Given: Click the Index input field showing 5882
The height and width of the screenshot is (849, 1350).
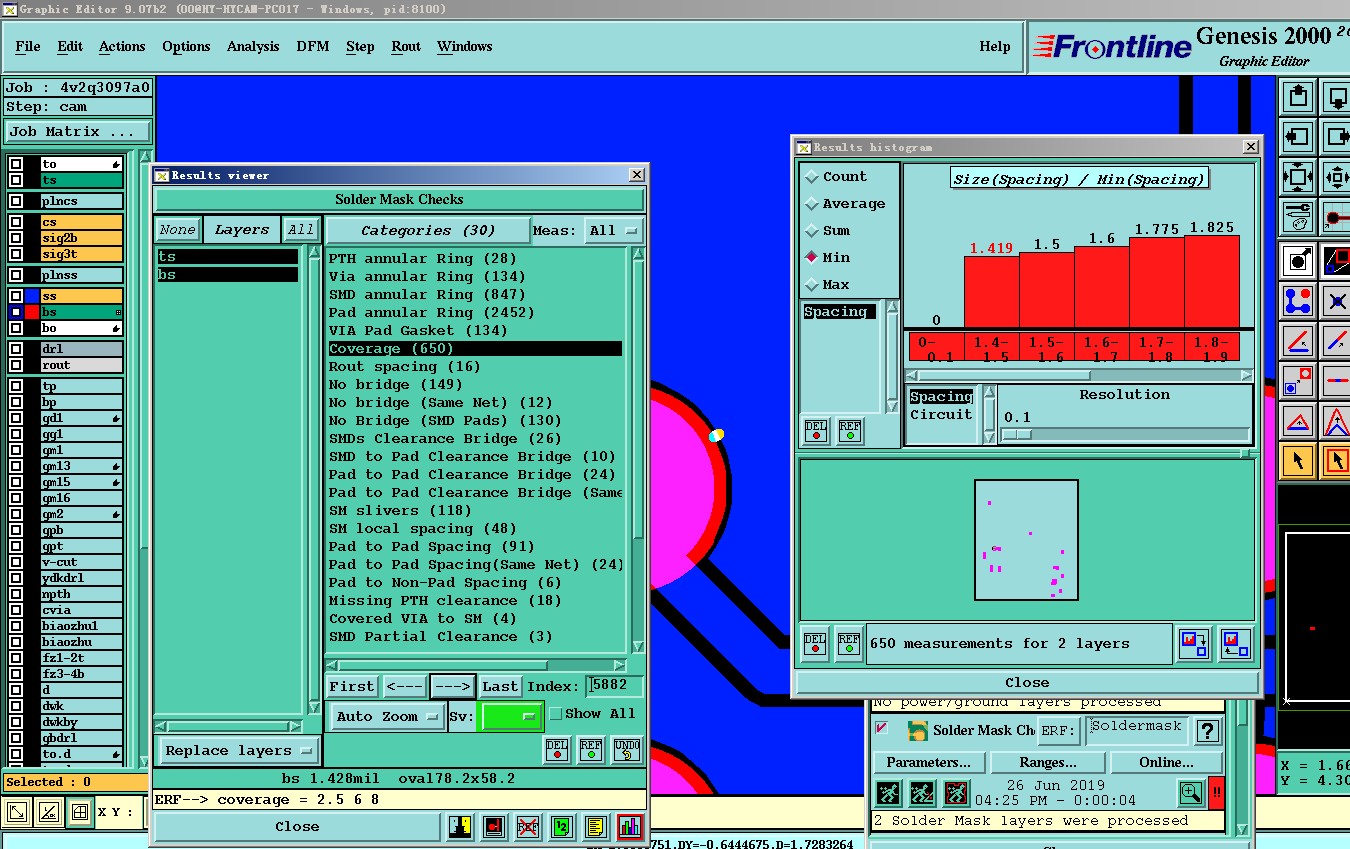Looking at the screenshot, I should (x=615, y=686).
